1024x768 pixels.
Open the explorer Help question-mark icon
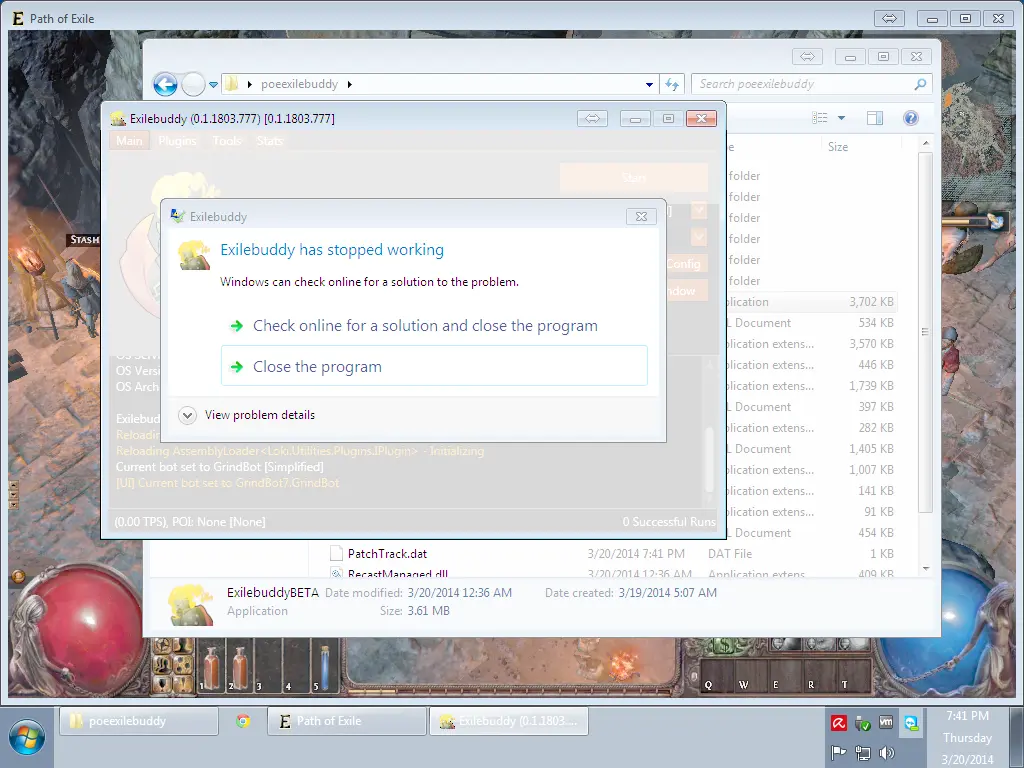910,118
